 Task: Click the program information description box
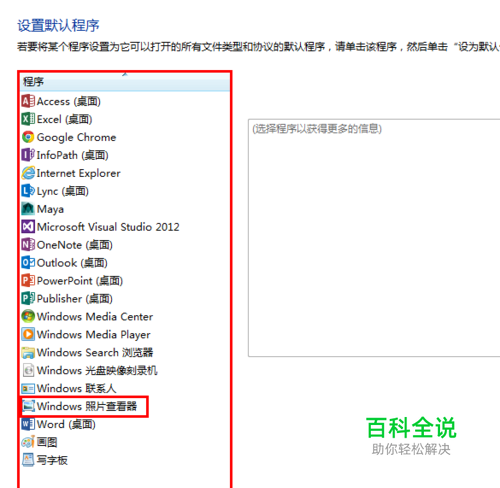pyautogui.click(x=374, y=238)
